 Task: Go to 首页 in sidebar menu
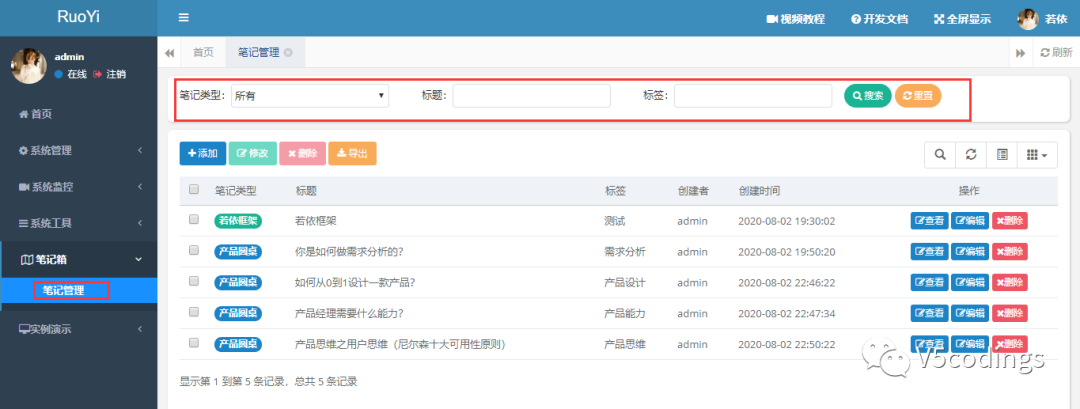click(35, 114)
